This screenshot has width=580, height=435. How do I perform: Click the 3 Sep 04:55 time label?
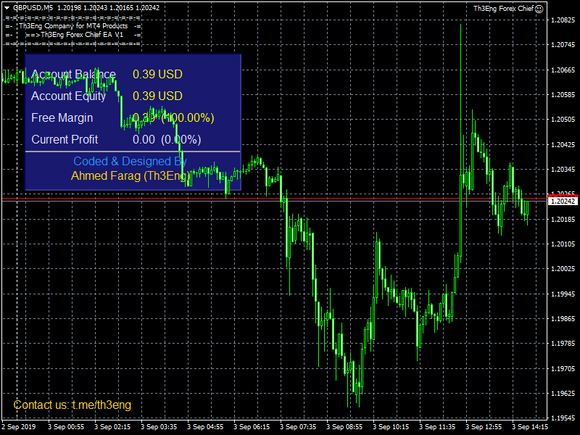(x=205, y=427)
